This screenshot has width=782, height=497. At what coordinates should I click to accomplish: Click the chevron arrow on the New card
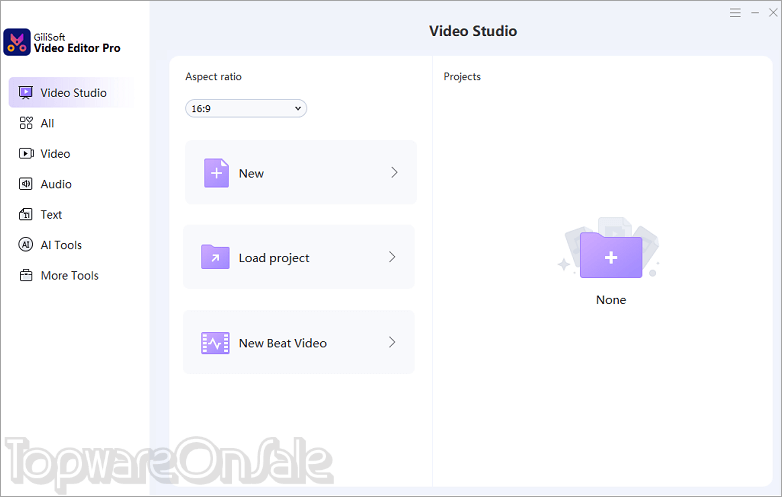click(394, 172)
